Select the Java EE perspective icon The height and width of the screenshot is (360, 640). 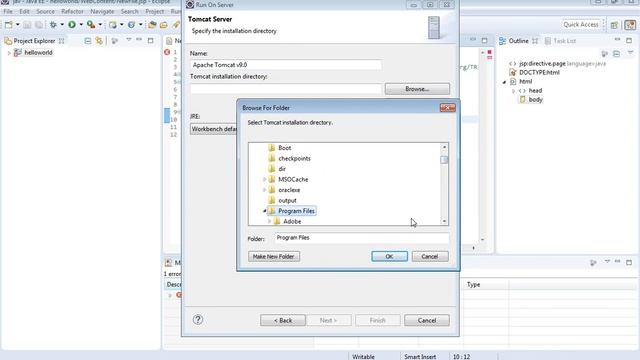pos(630,25)
